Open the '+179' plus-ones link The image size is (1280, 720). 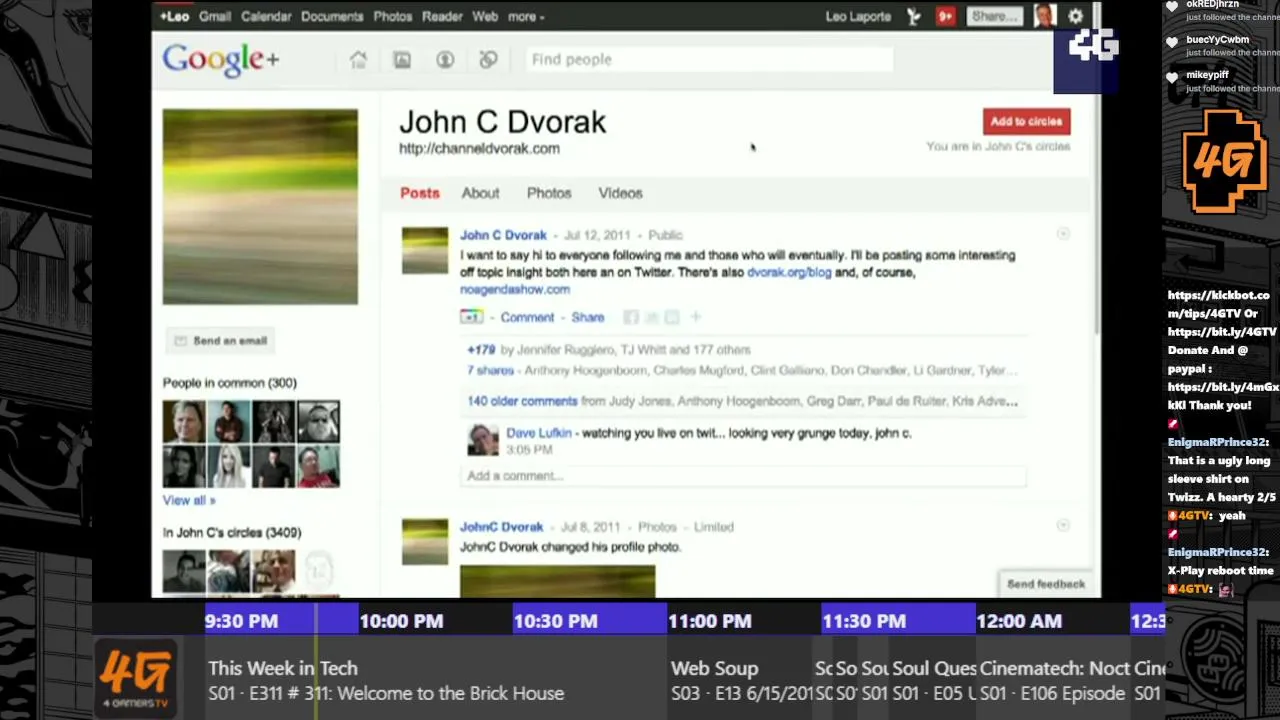coord(481,349)
